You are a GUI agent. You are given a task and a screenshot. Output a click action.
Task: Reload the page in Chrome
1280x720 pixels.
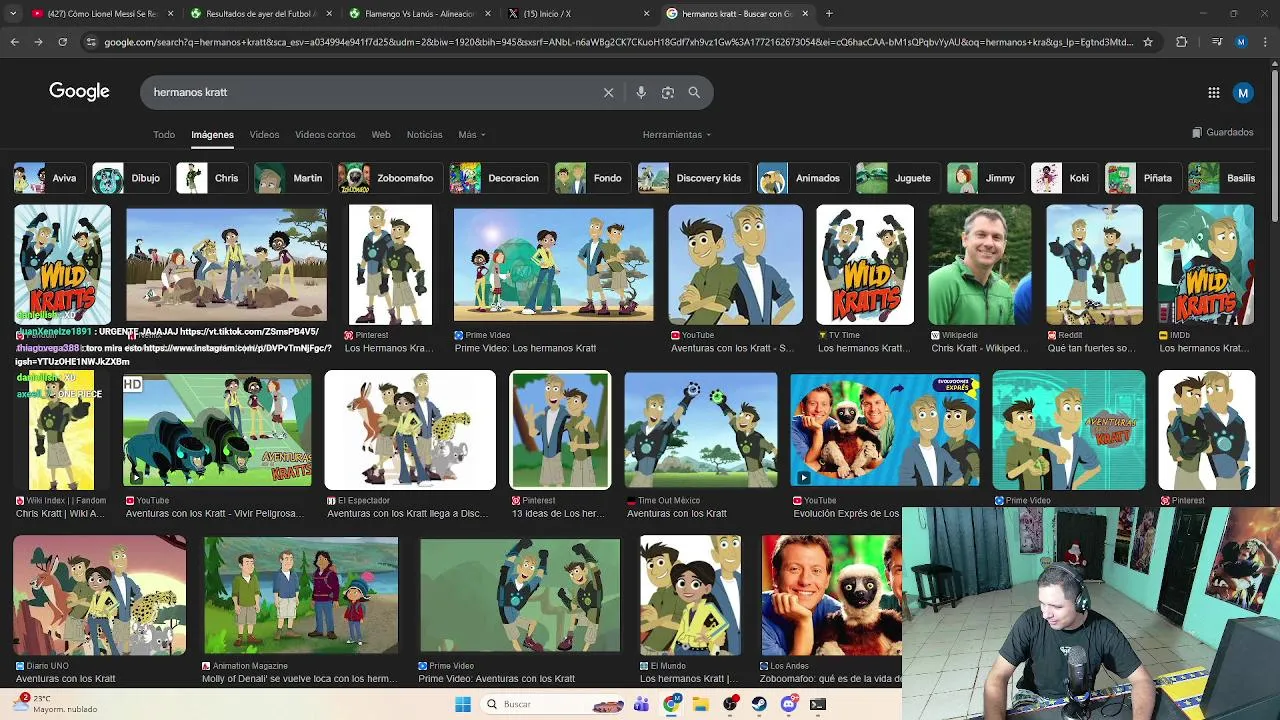click(62, 42)
